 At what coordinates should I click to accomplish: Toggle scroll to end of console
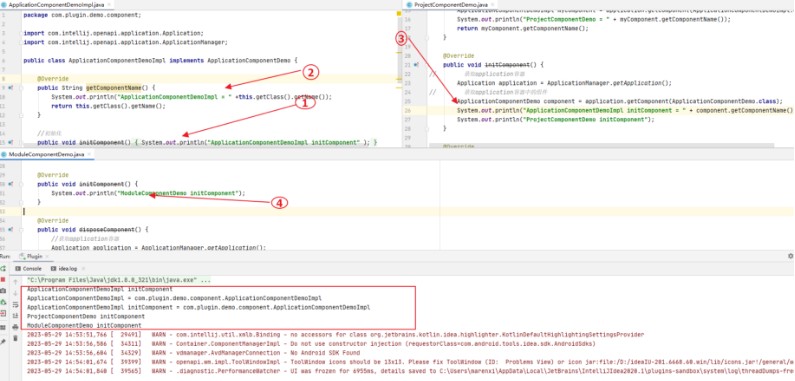[x=15, y=316]
